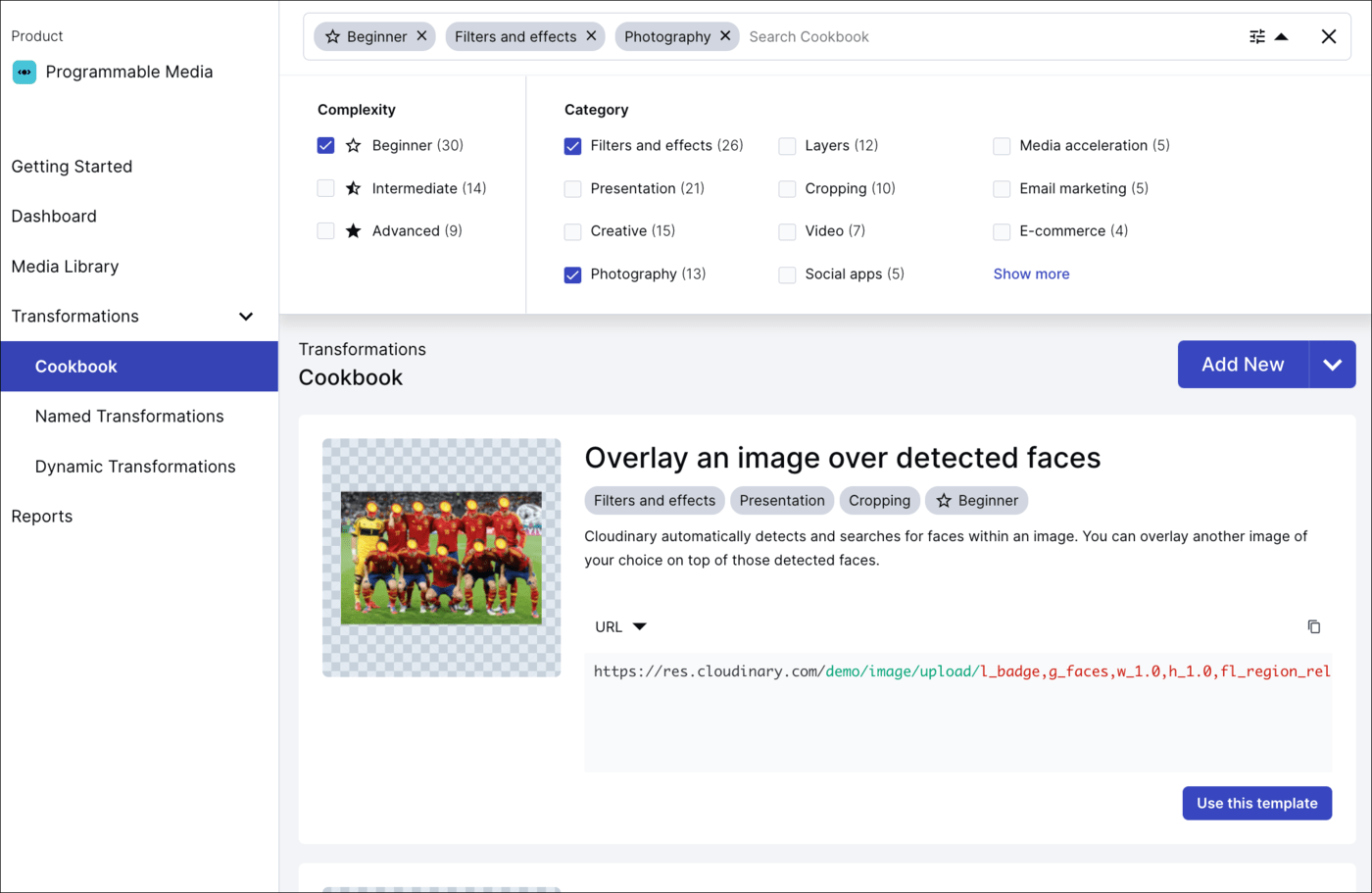The width and height of the screenshot is (1372, 893).
Task: Uncheck the Beginner complexity checkbox
Action: pyautogui.click(x=326, y=145)
